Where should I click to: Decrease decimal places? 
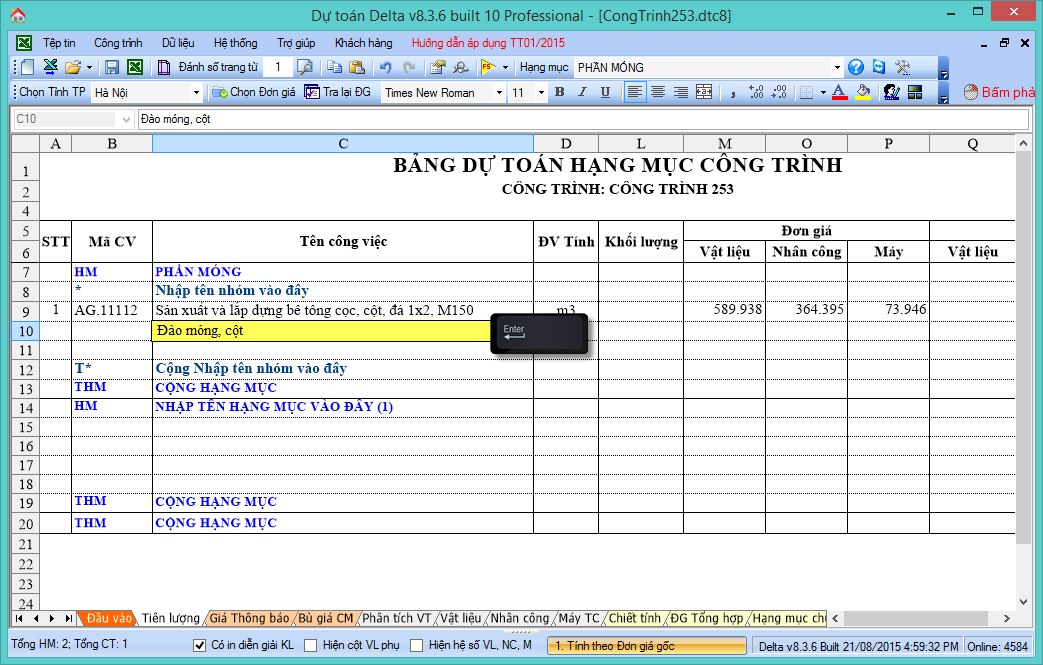[x=780, y=92]
